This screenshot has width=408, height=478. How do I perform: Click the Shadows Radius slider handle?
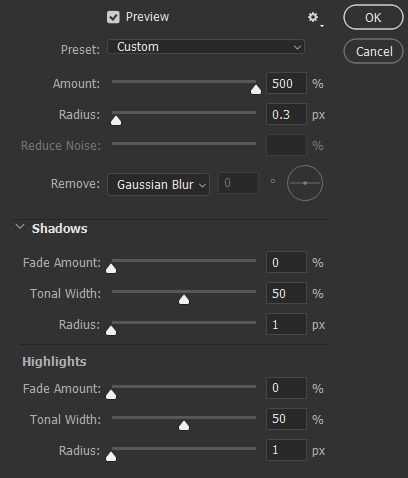pos(111,330)
